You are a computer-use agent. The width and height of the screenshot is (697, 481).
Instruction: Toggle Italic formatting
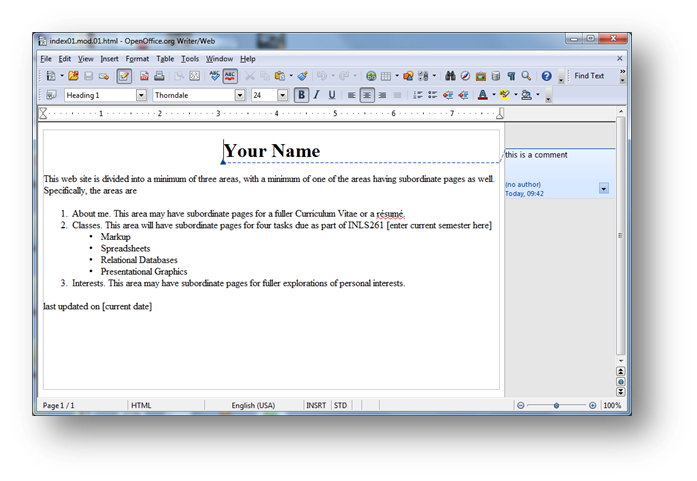(x=316, y=96)
